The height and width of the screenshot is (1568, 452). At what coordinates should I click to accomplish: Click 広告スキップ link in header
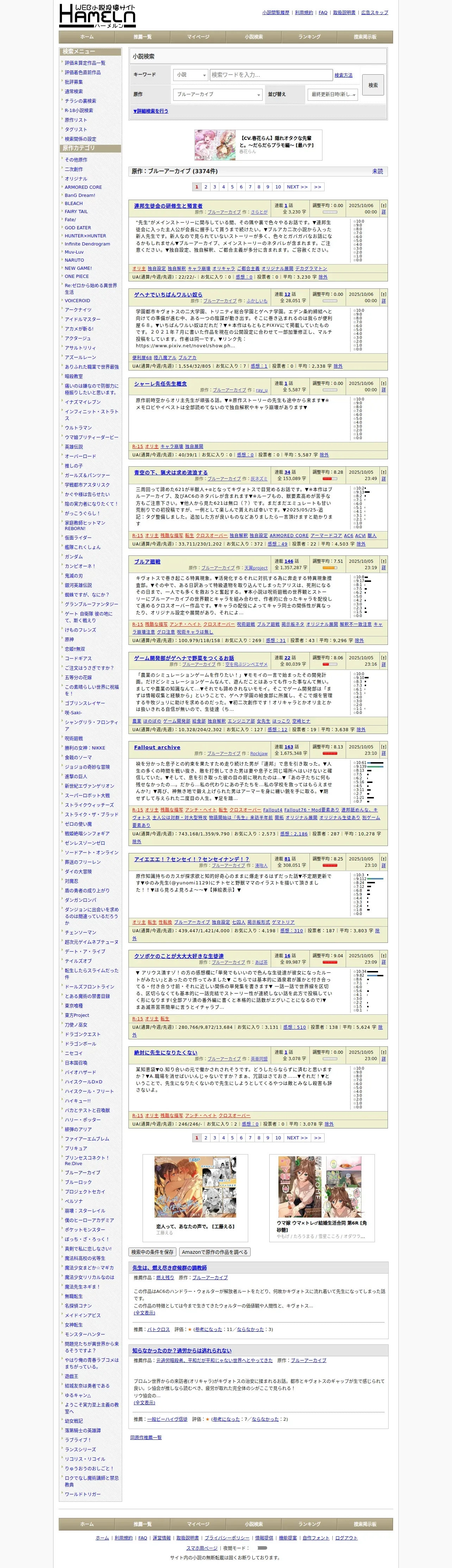click(374, 12)
